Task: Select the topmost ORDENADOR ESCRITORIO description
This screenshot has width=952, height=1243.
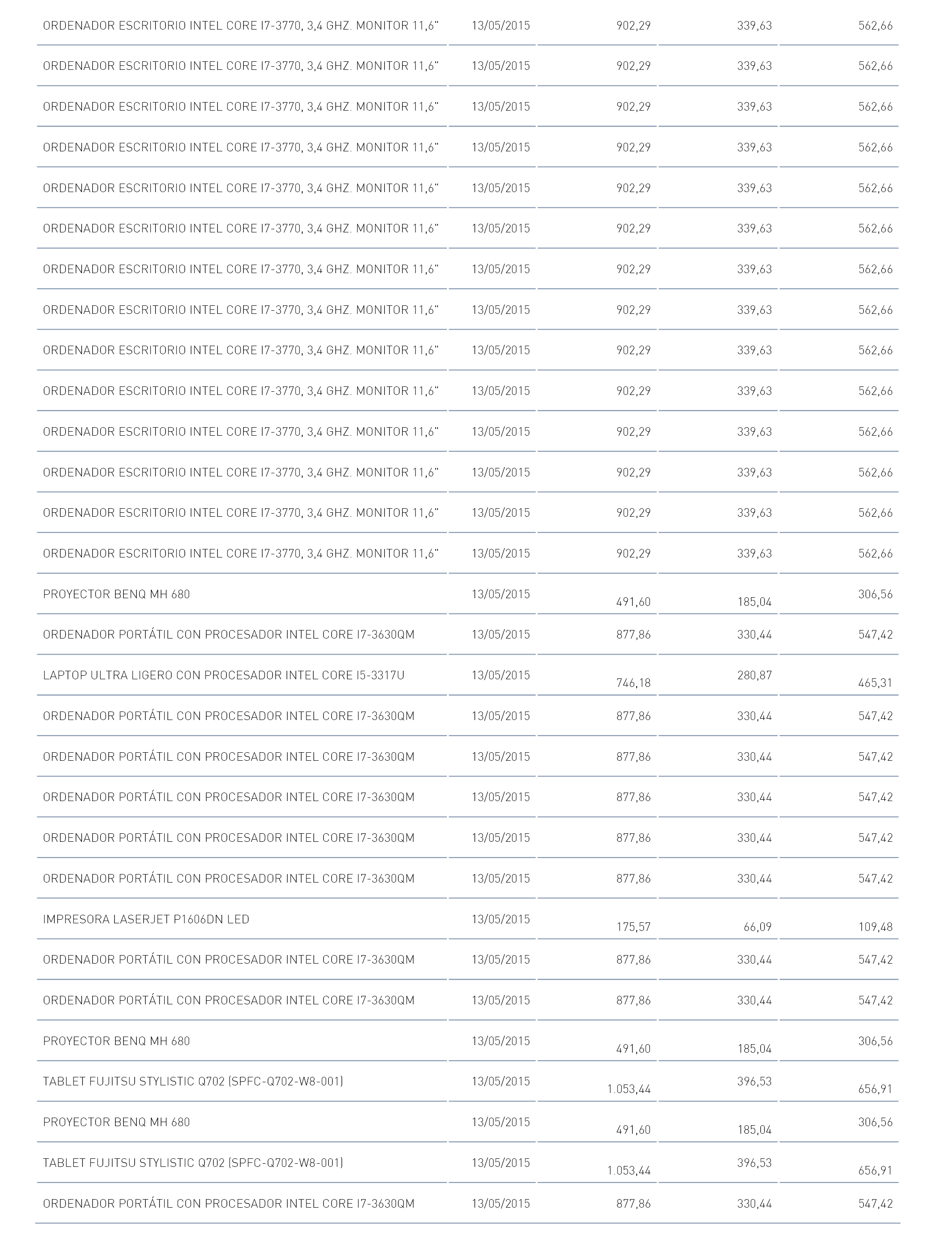Action: coord(241,26)
